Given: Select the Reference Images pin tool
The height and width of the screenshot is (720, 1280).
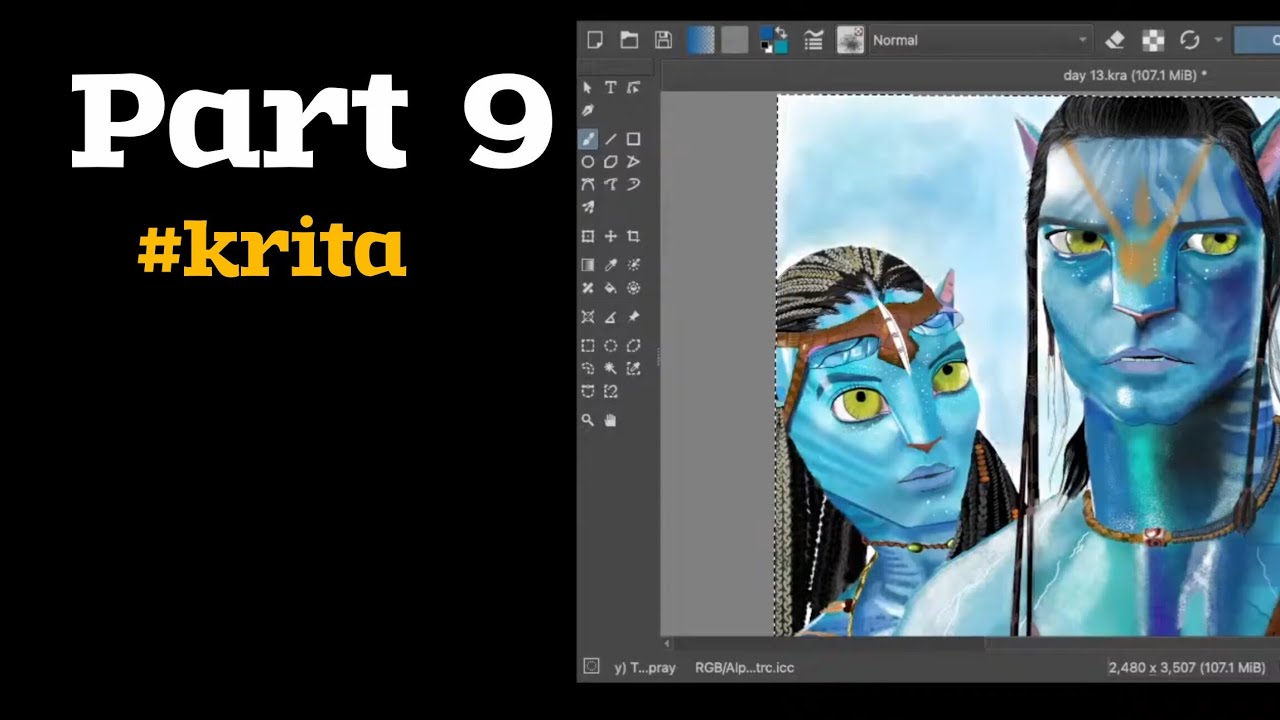Looking at the screenshot, I should point(633,317).
